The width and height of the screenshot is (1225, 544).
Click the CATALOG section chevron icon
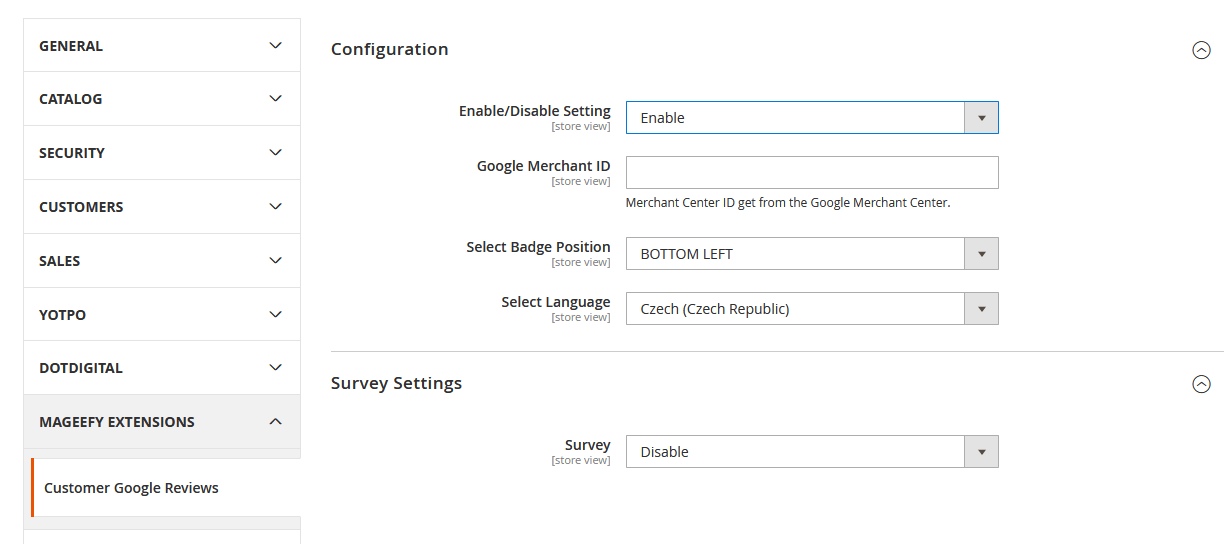[276, 99]
